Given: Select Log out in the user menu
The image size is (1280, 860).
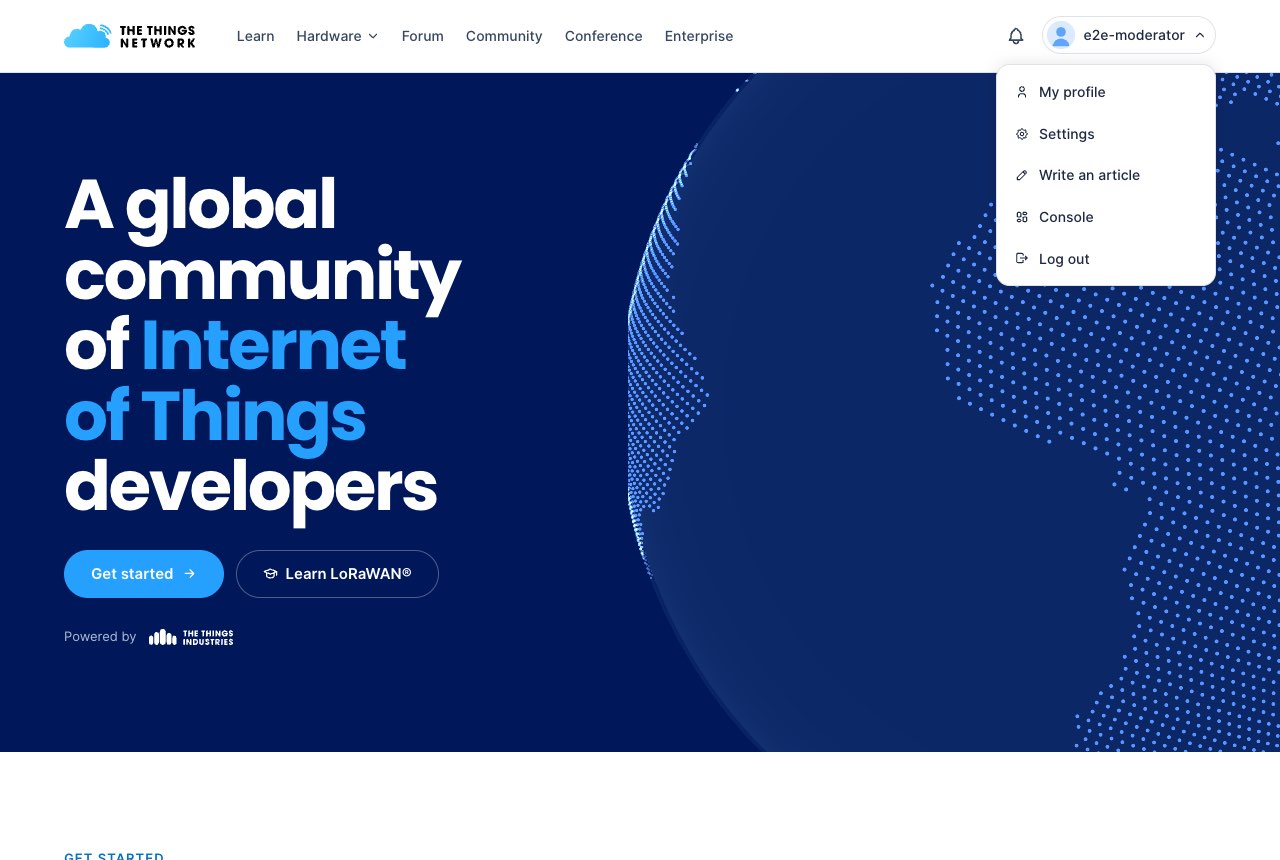Looking at the screenshot, I should (1106, 259).
